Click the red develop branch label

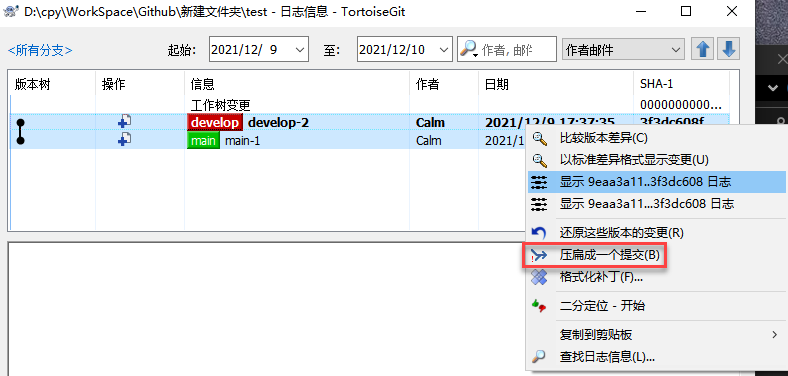click(215, 123)
